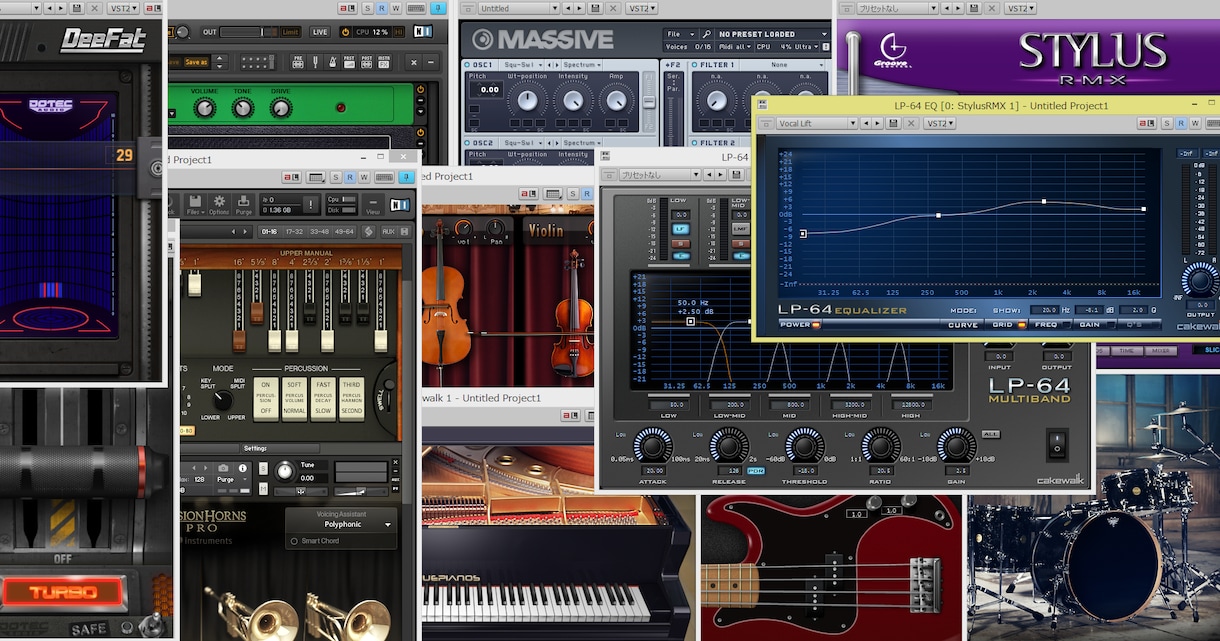
Task: Select the 49-64 tab in Kontakt
Action: click(344, 232)
